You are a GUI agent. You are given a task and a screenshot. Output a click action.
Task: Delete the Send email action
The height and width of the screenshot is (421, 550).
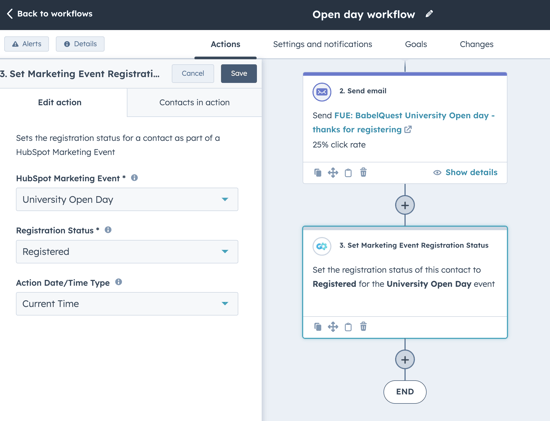tap(363, 172)
